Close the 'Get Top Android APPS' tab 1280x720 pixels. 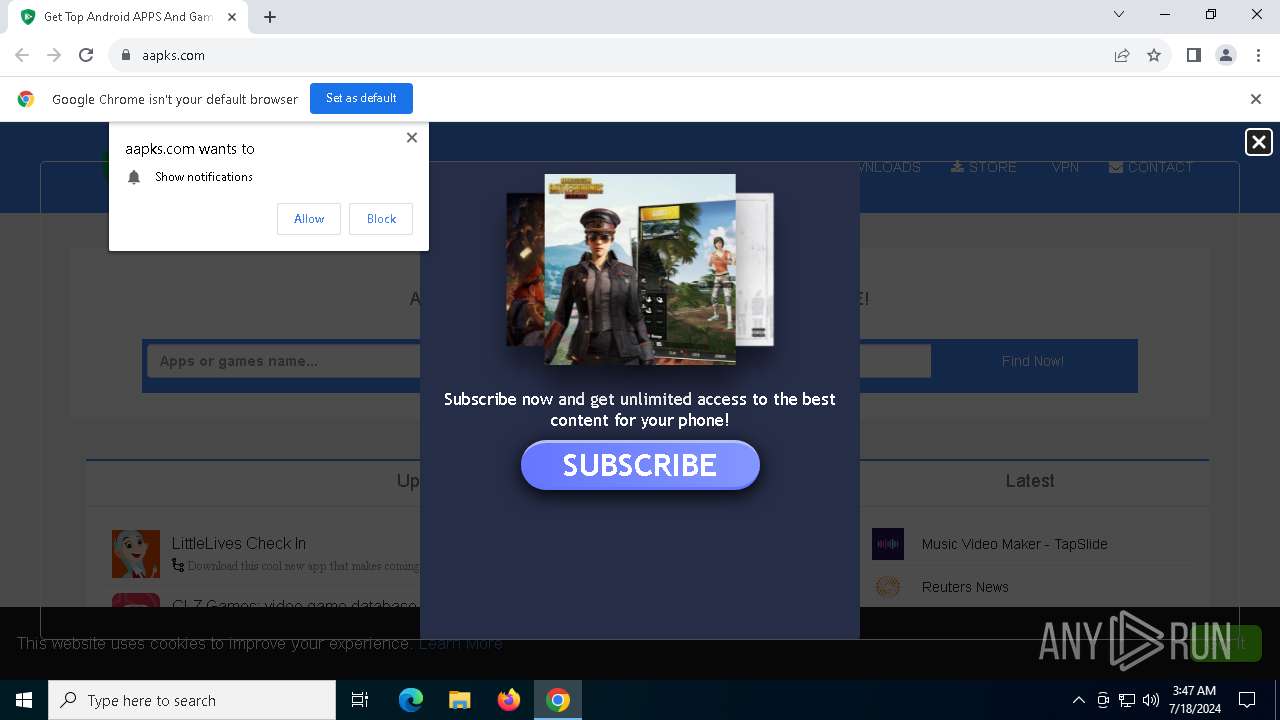232,17
